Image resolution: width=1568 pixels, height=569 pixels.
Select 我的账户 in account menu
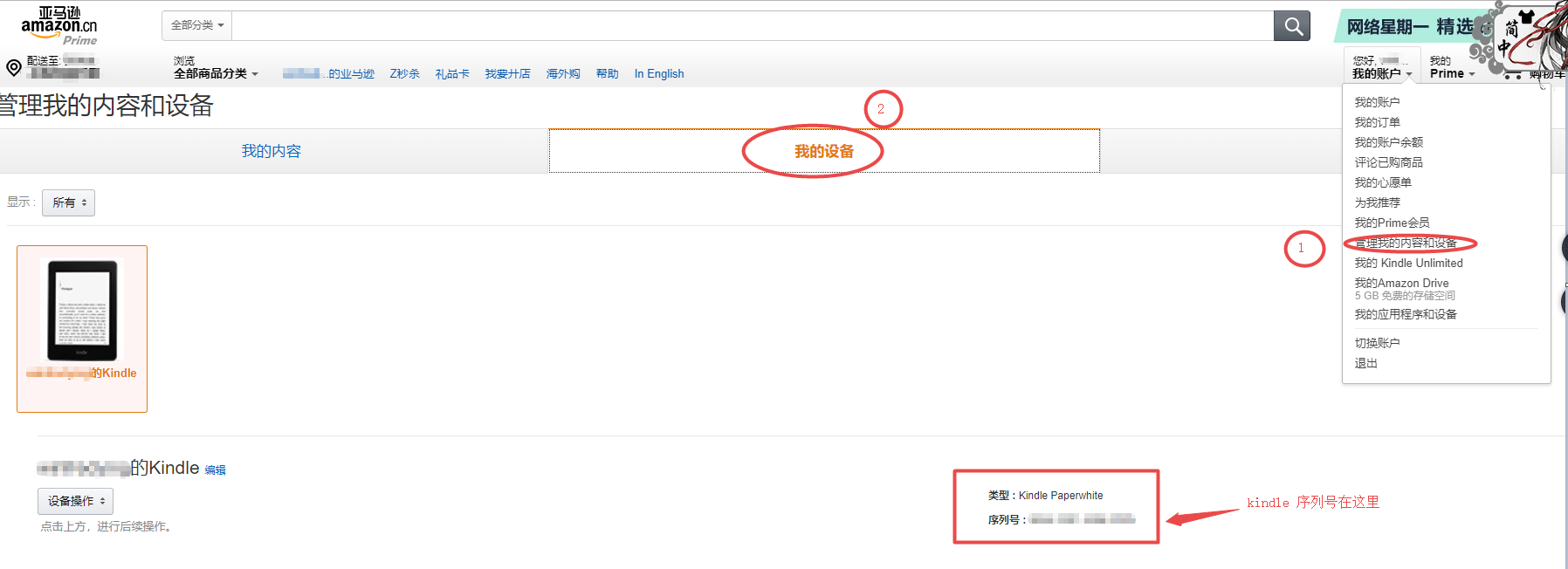[x=1377, y=102]
